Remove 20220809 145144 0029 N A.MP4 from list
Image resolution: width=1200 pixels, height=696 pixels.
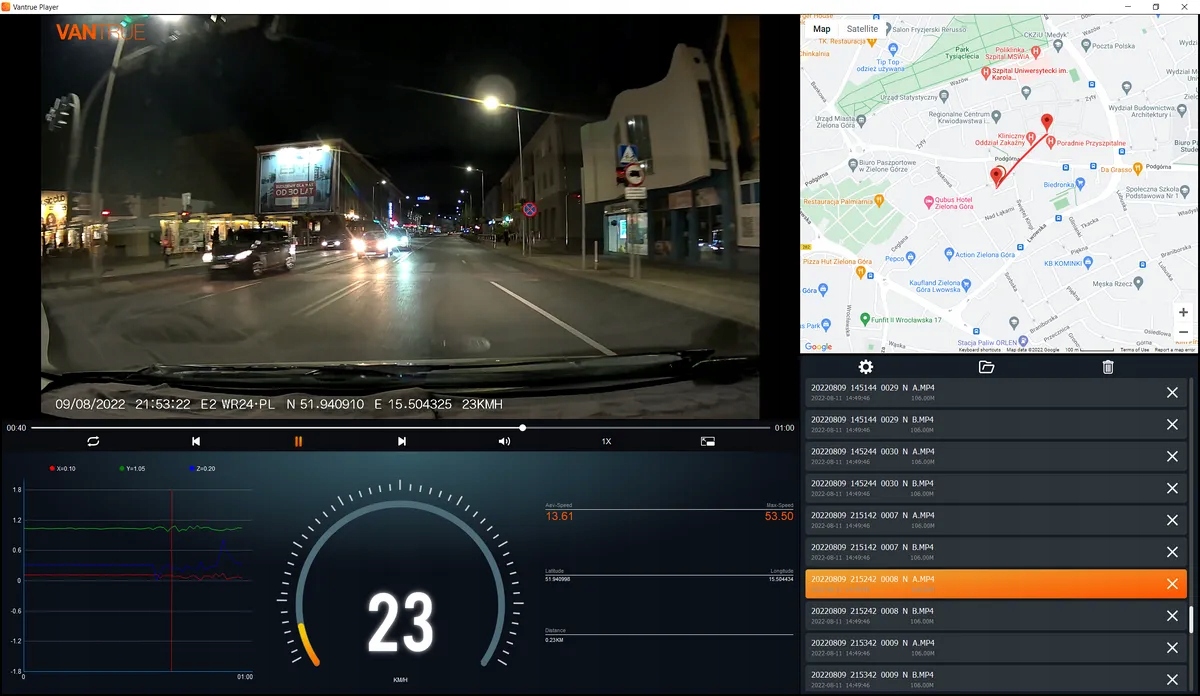pyautogui.click(x=1172, y=392)
